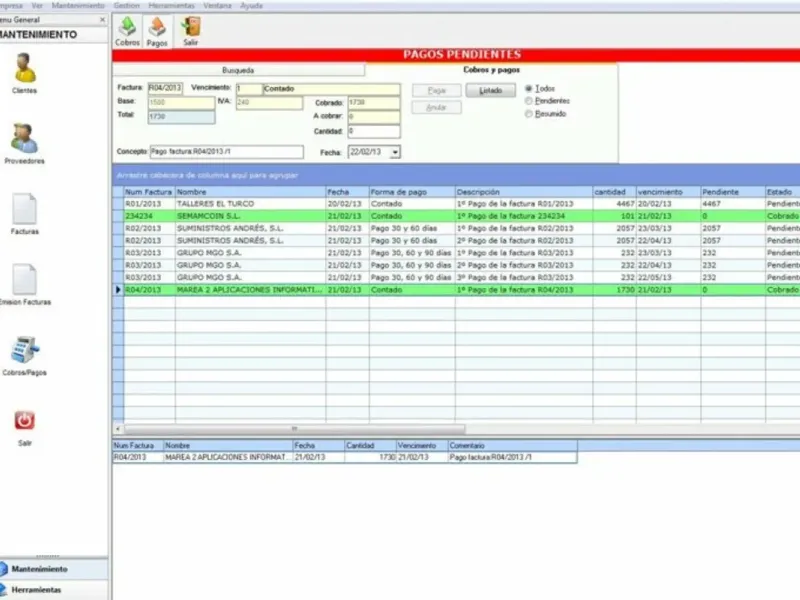Image resolution: width=800 pixels, height=600 pixels.
Task: Select the Pendientes radio button
Action: pos(529,101)
